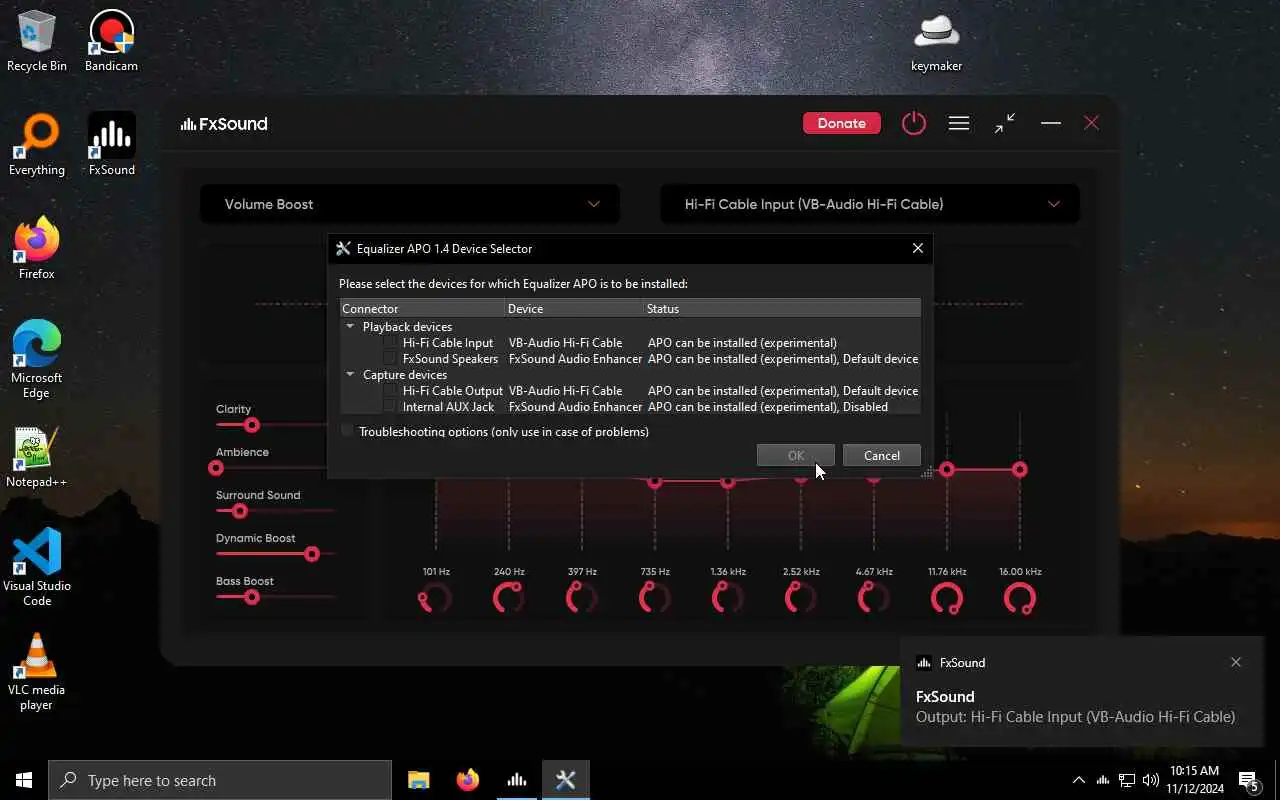The width and height of the screenshot is (1280, 800).
Task: Open the Action Center notifications icon
Action: (1249, 780)
